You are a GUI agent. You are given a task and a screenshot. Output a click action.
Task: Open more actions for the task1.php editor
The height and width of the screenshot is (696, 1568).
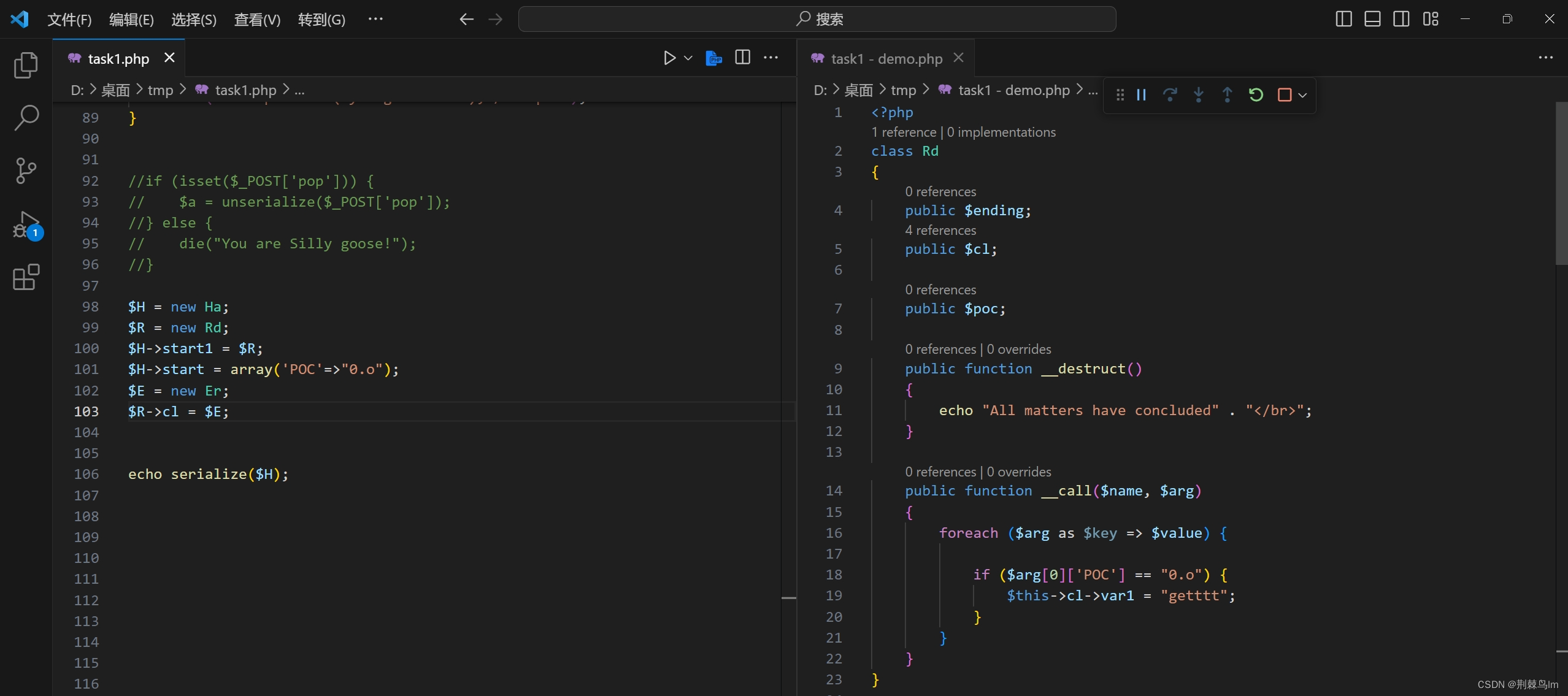[x=771, y=58]
